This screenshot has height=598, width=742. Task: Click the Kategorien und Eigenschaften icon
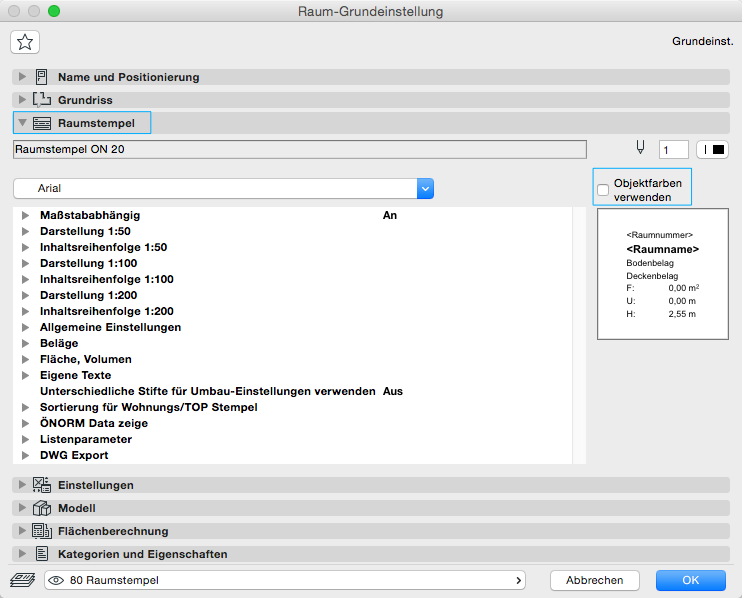(42, 554)
